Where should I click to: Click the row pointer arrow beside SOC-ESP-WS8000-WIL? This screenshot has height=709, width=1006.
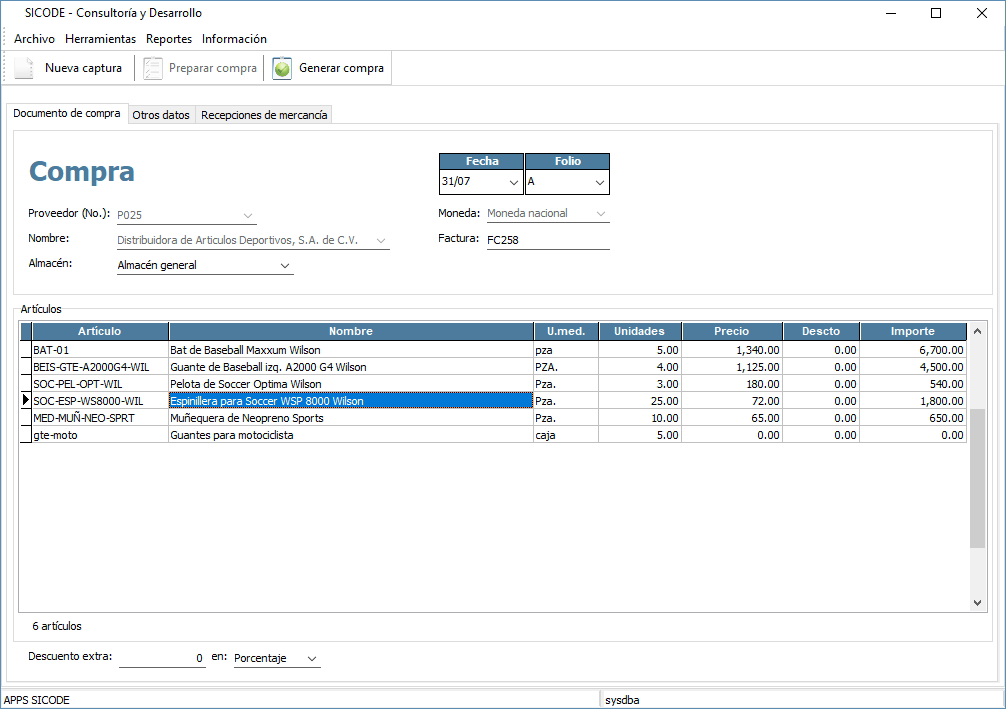pos(25,401)
